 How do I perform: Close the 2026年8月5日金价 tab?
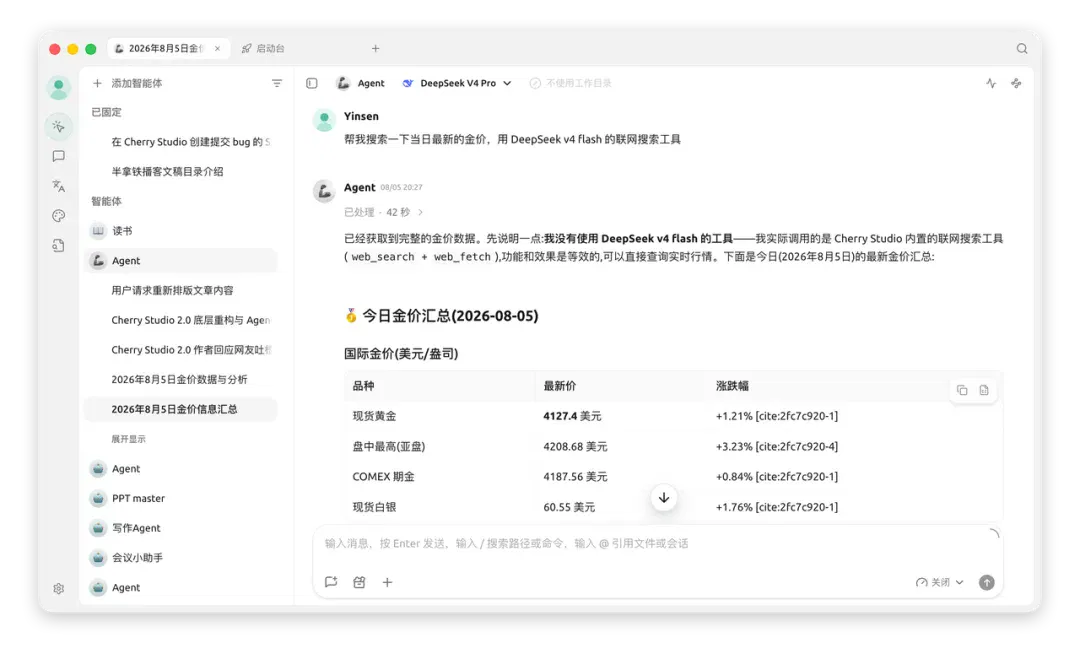point(218,48)
